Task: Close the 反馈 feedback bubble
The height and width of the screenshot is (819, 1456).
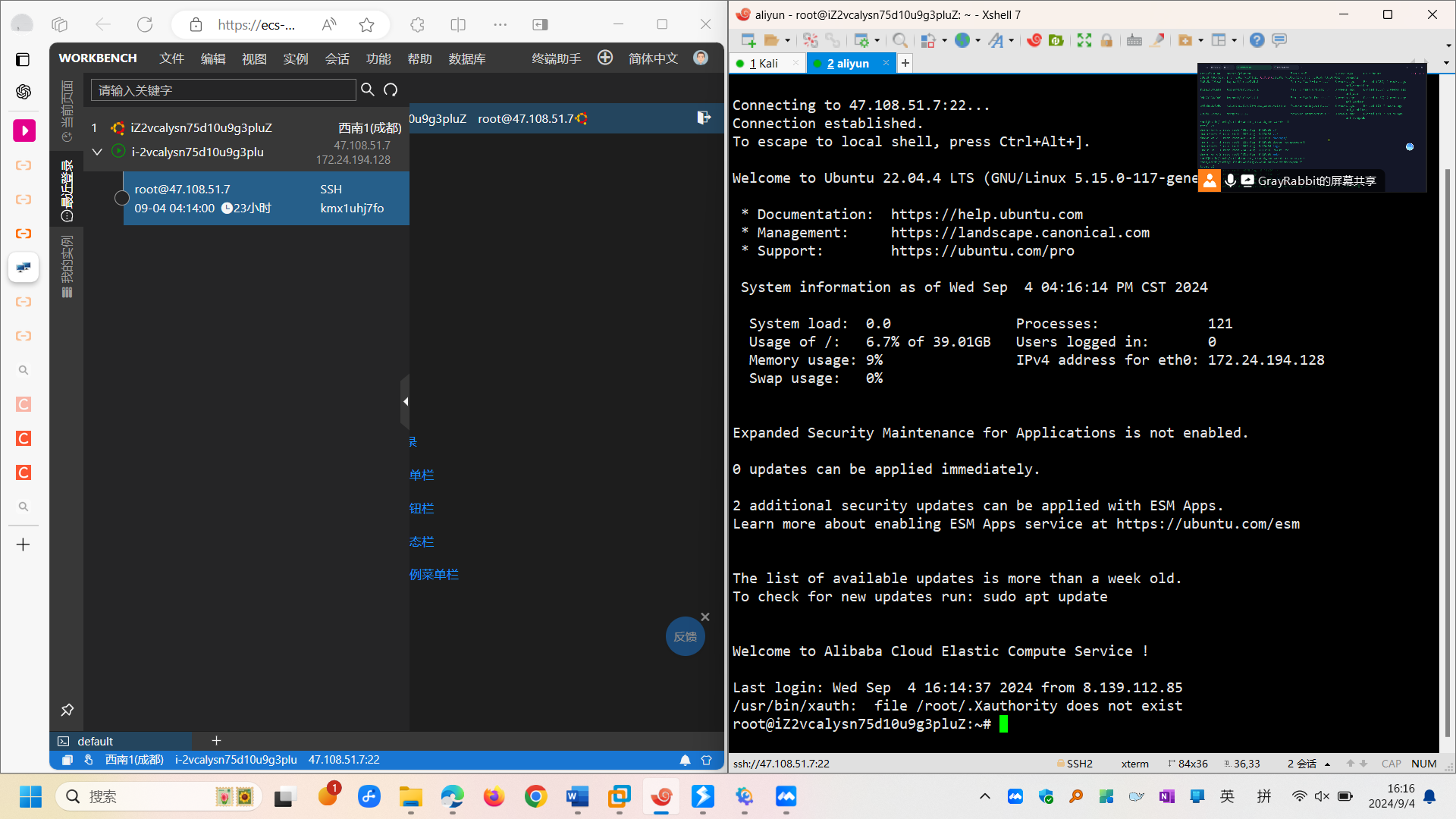Action: (x=705, y=617)
